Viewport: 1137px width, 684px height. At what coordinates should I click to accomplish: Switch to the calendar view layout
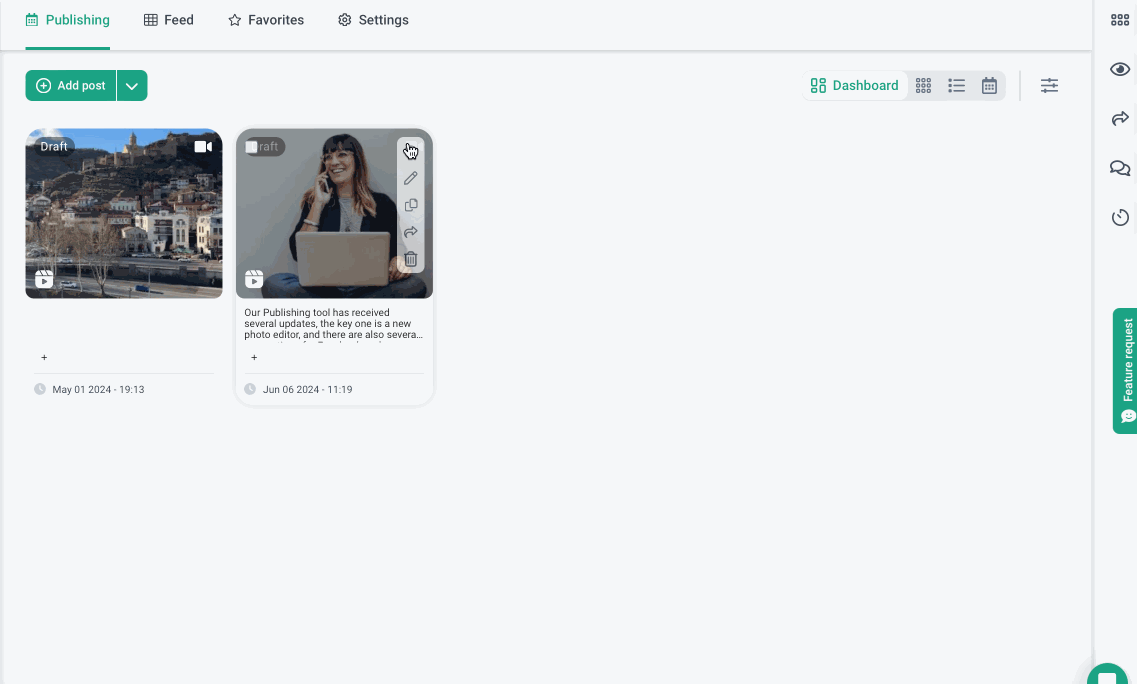[989, 86]
